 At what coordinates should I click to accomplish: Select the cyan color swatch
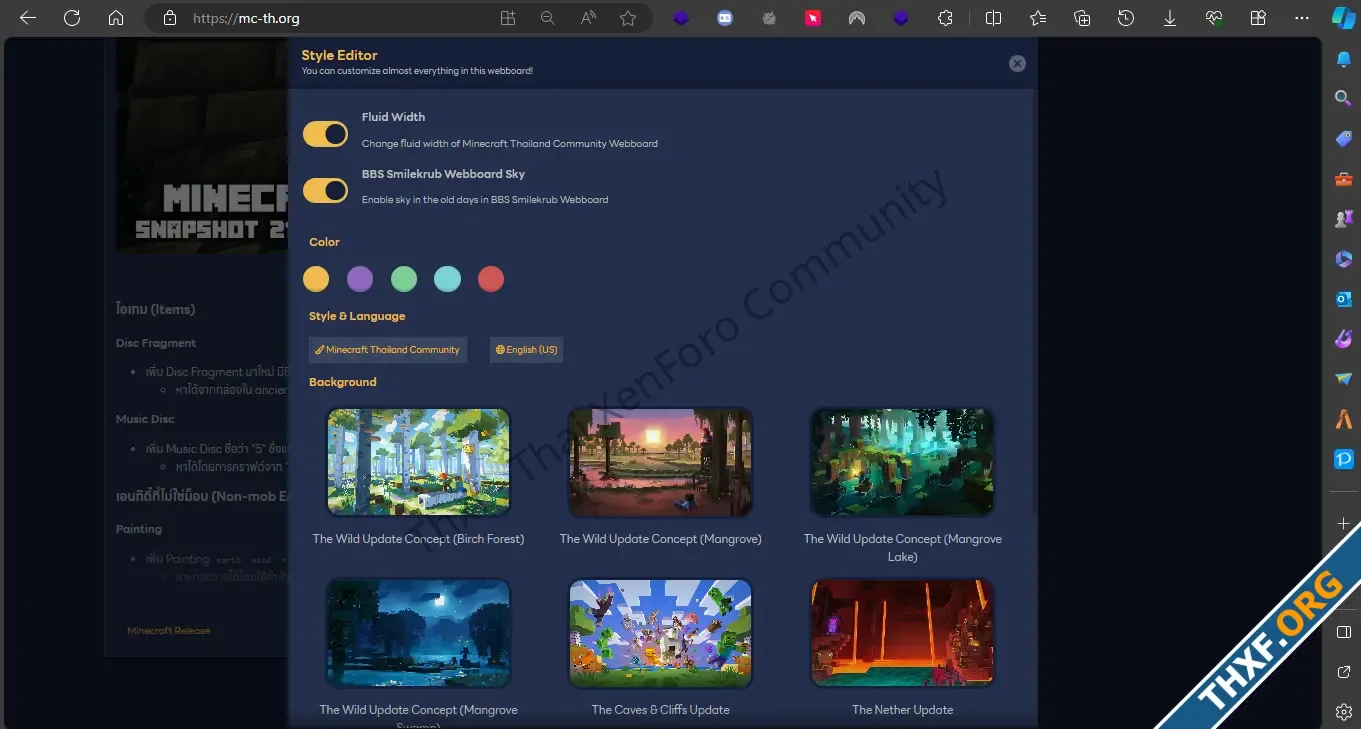click(447, 279)
